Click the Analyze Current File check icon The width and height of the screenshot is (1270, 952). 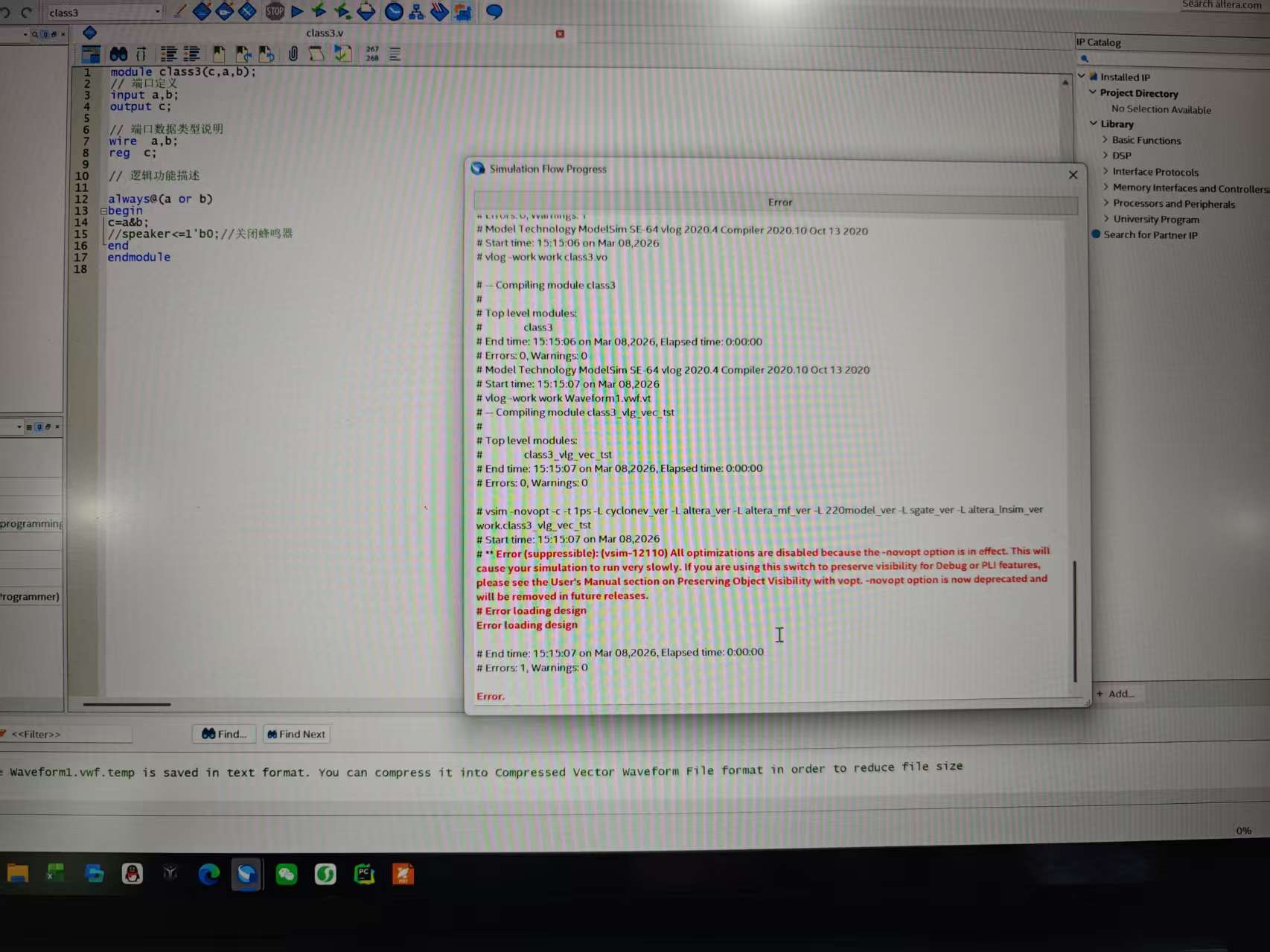[x=342, y=54]
